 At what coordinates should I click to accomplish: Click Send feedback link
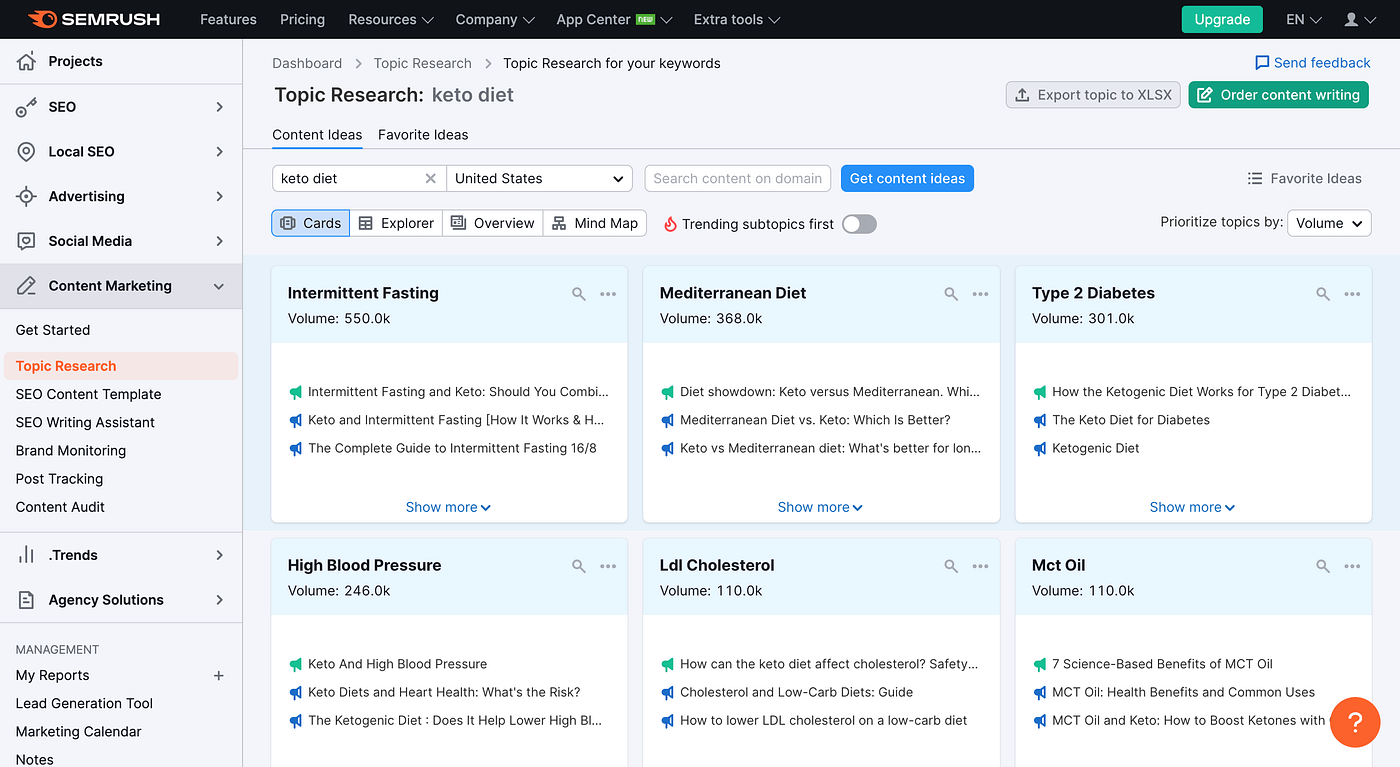click(1312, 62)
